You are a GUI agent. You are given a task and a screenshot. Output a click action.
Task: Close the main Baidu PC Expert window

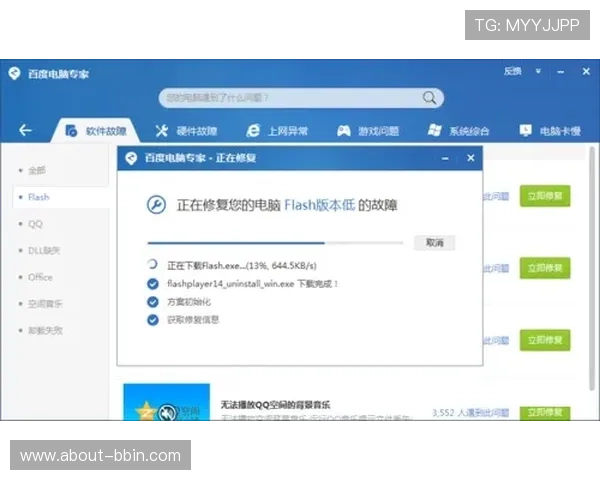(x=586, y=71)
